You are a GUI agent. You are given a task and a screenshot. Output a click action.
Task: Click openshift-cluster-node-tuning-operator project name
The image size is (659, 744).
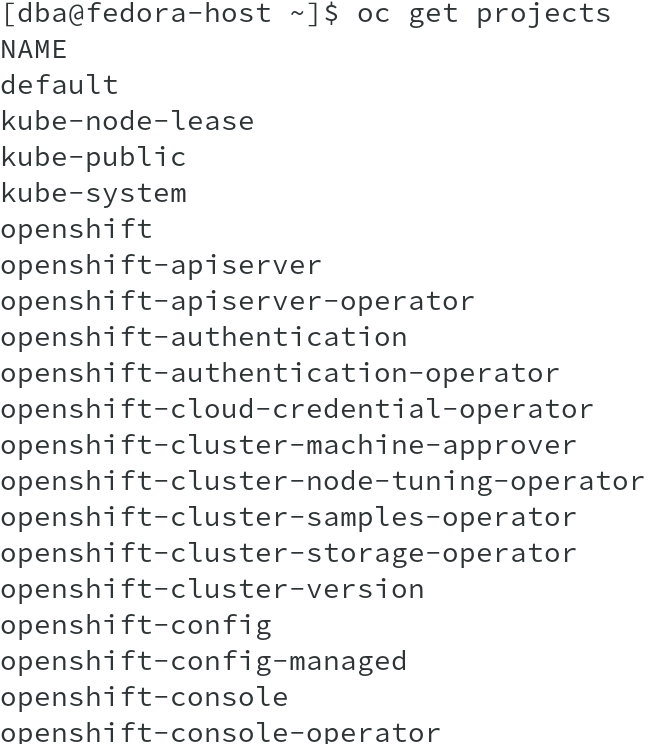(322, 482)
